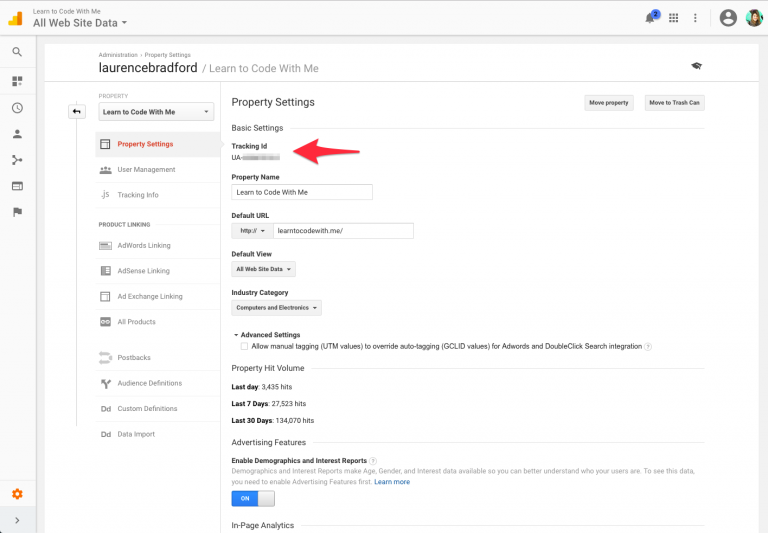768x533 pixels.
Task: Open Acquisition icon in sidebar
Action: [x=17, y=160]
